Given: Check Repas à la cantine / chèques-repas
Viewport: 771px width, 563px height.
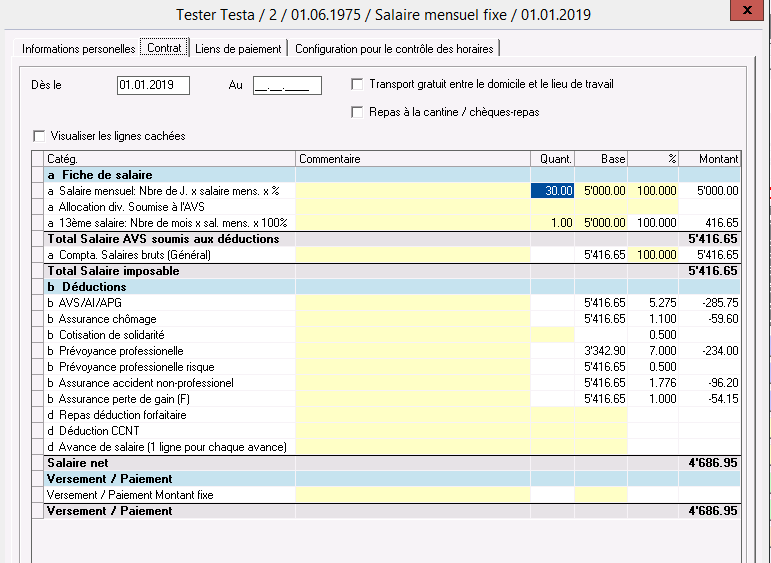Looking at the screenshot, I should point(358,112).
